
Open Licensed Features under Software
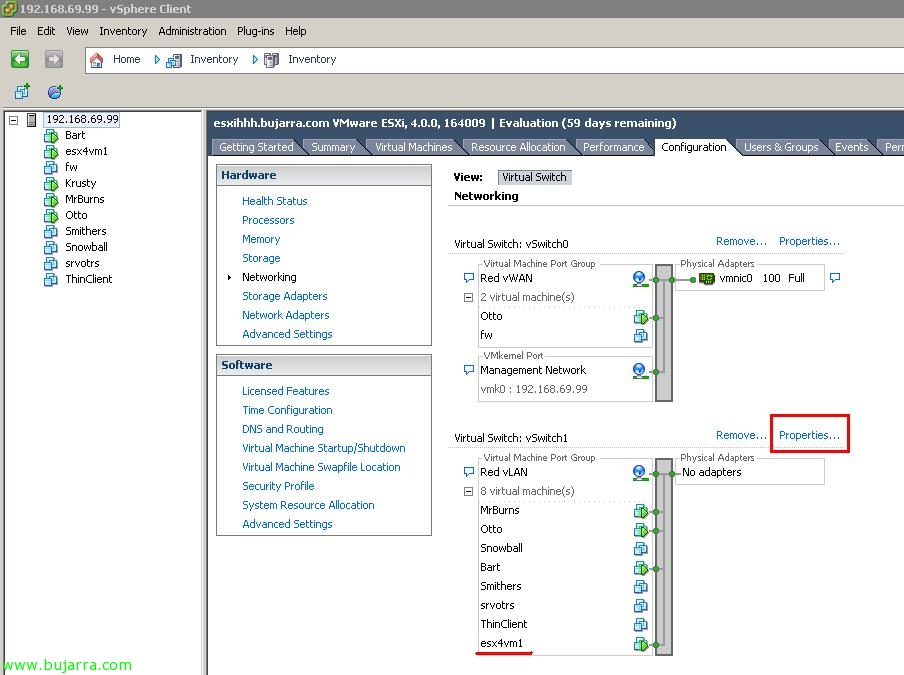pyautogui.click(x=286, y=391)
